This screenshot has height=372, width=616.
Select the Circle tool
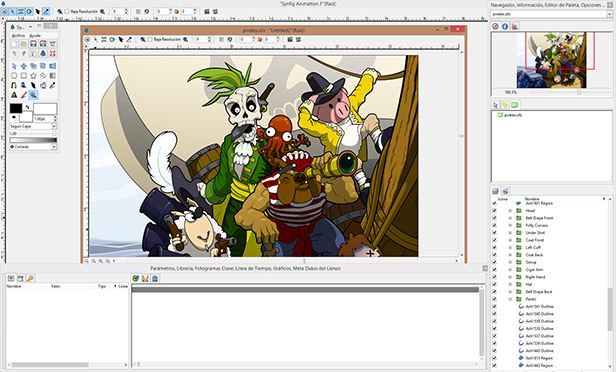pos(14,76)
